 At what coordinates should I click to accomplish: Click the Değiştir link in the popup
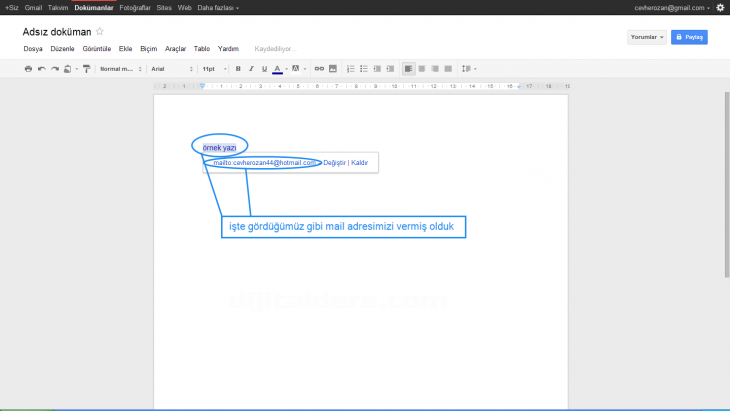[x=333, y=162]
